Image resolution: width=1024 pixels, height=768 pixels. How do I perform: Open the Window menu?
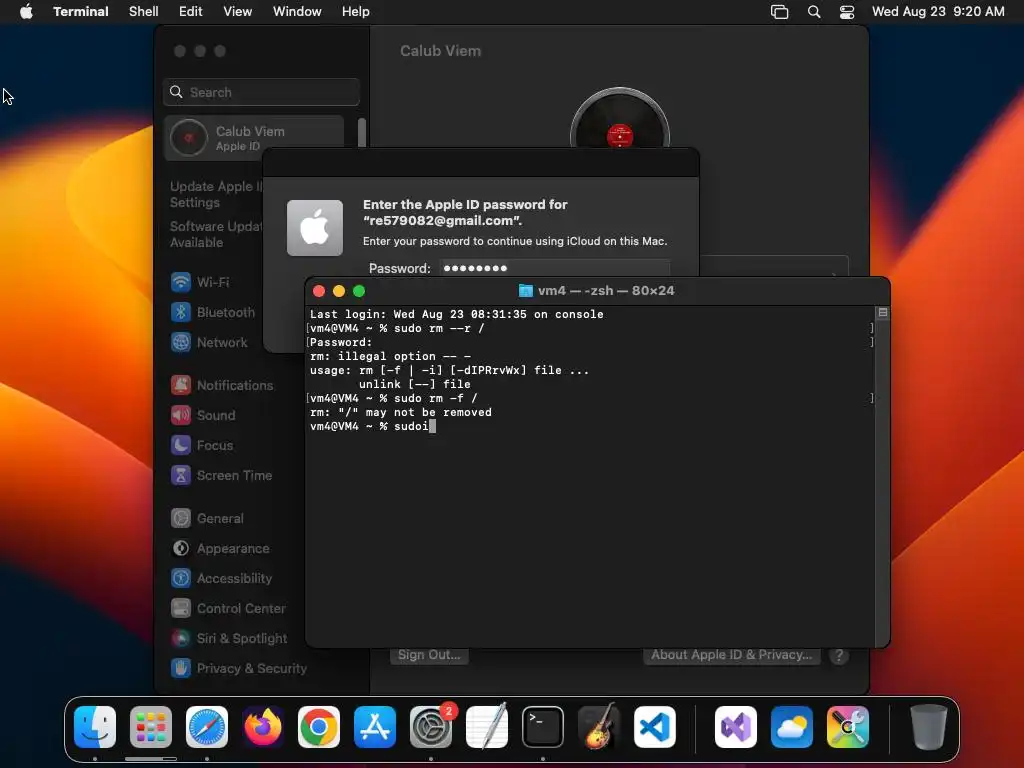pyautogui.click(x=297, y=11)
